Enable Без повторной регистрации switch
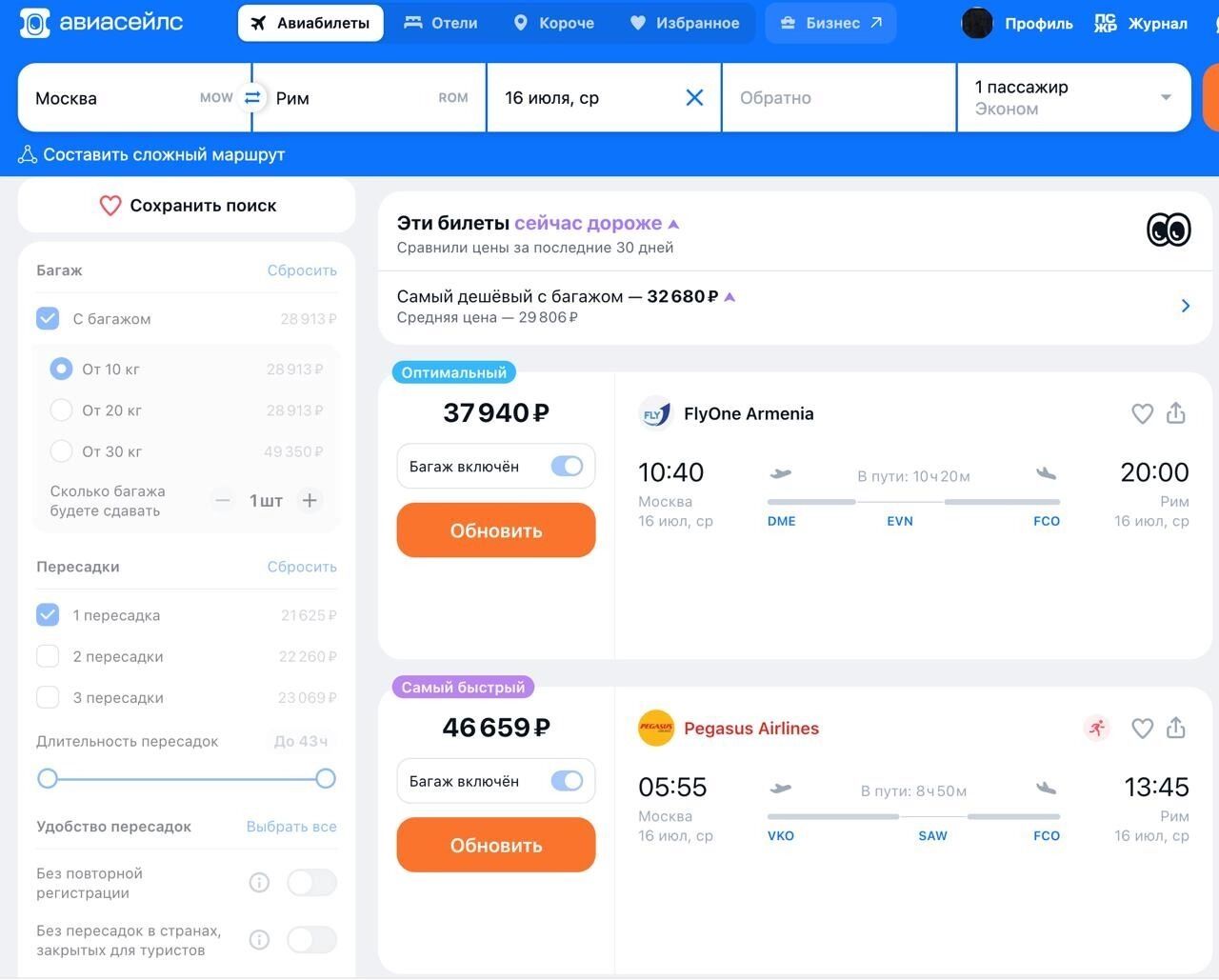This screenshot has height=980, width=1219. (x=311, y=883)
